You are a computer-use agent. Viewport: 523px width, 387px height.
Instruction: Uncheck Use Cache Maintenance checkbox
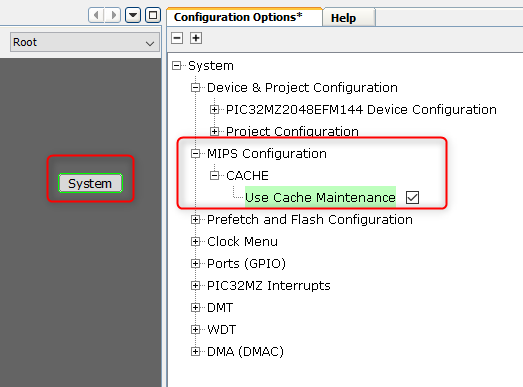(x=412, y=198)
